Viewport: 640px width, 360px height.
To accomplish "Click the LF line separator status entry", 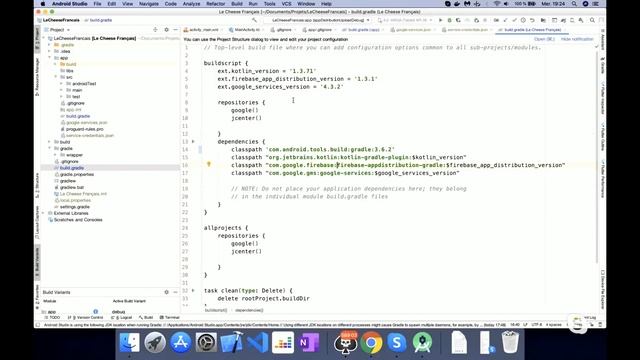I will pos(525,325).
